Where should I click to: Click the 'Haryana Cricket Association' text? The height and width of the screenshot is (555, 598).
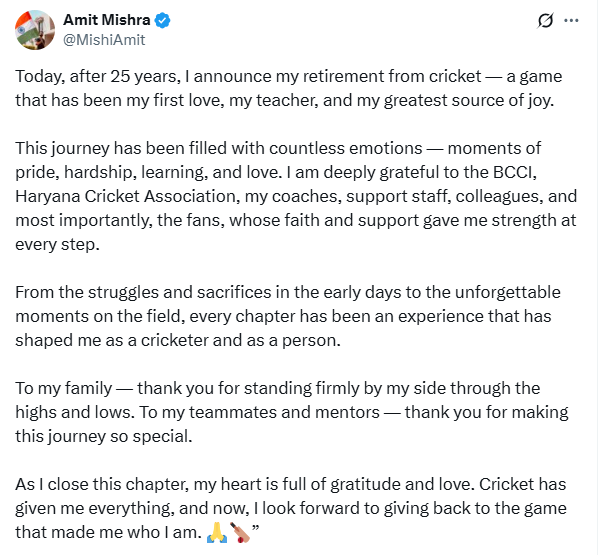click(x=127, y=196)
